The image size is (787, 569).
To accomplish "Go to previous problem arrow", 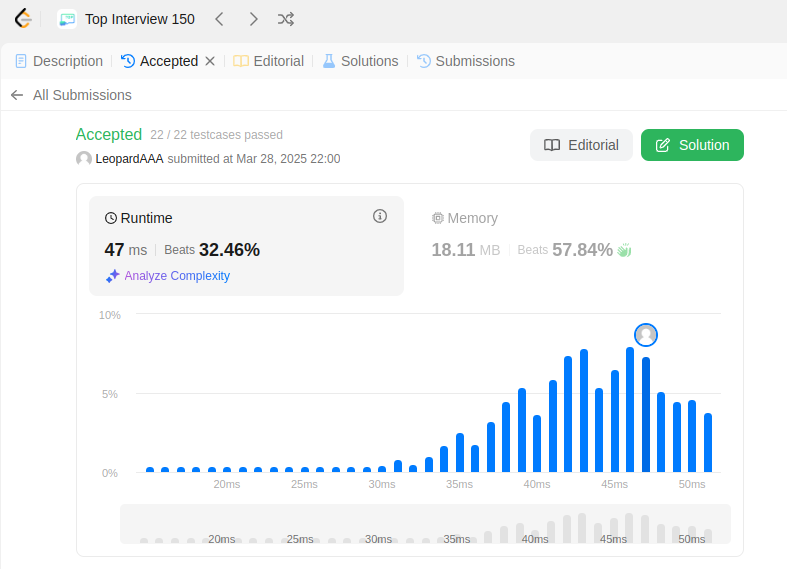I will pos(219,19).
